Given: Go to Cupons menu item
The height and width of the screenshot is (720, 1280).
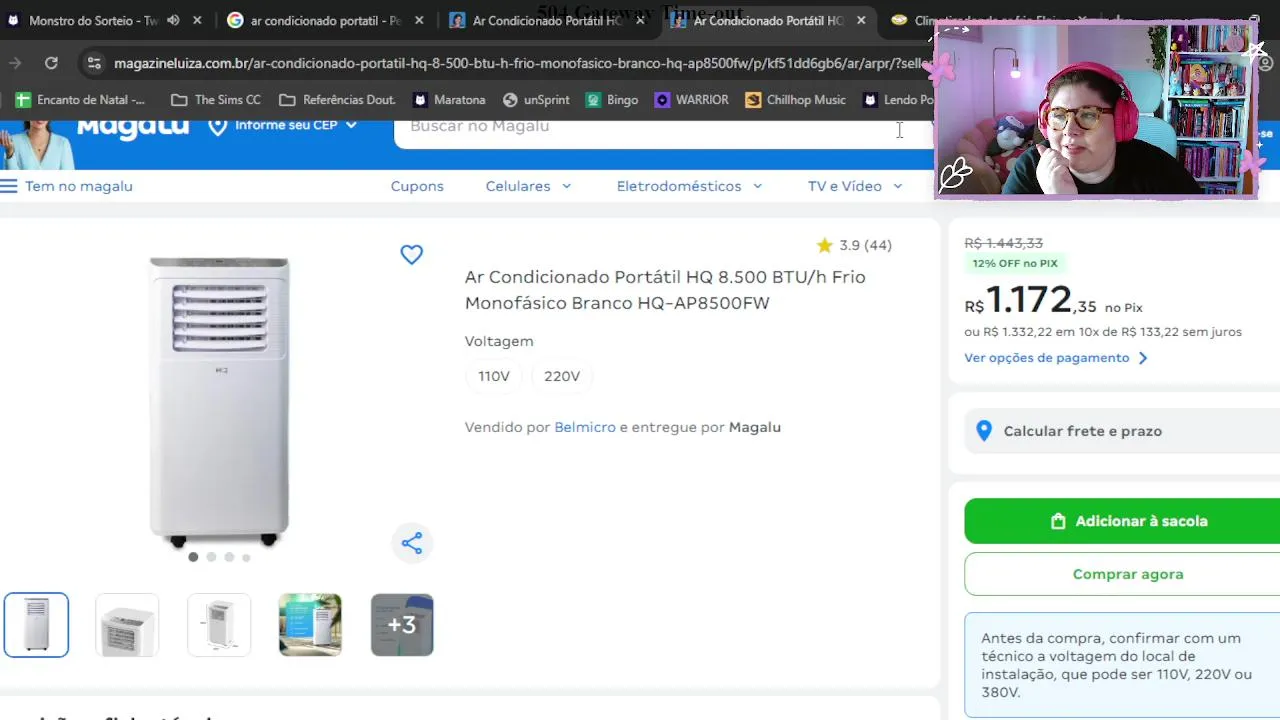Looking at the screenshot, I should [x=417, y=186].
